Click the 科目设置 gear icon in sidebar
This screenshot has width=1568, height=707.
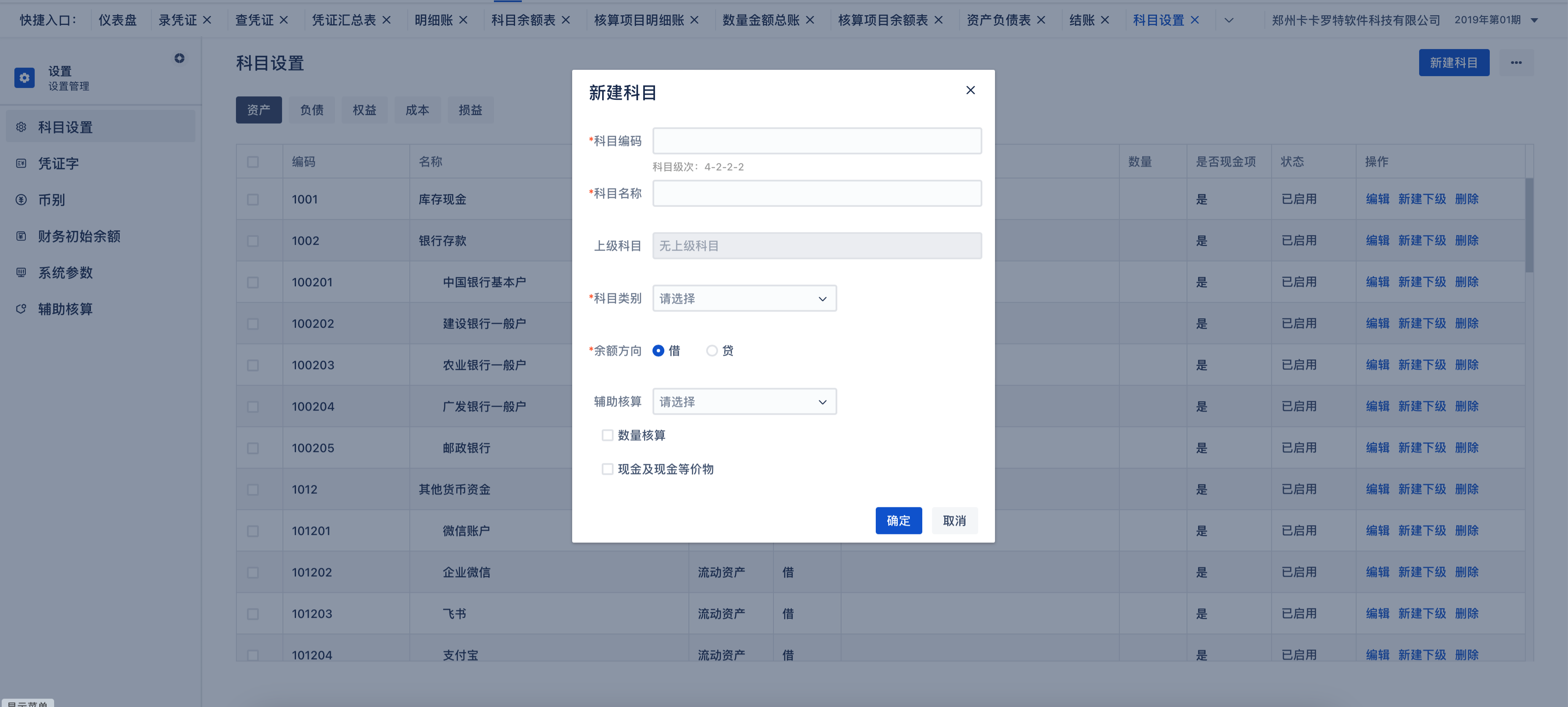[22, 126]
